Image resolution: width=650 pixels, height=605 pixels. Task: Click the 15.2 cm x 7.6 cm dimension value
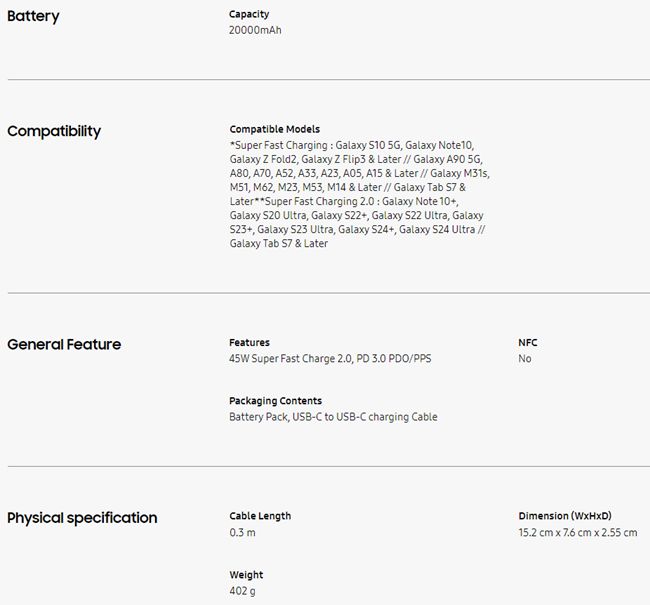(x=577, y=533)
